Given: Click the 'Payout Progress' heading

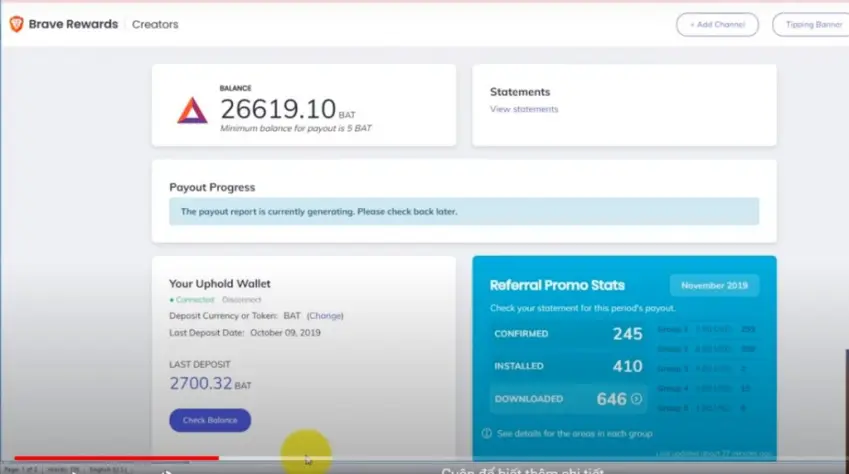Looking at the screenshot, I should tap(212, 187).
